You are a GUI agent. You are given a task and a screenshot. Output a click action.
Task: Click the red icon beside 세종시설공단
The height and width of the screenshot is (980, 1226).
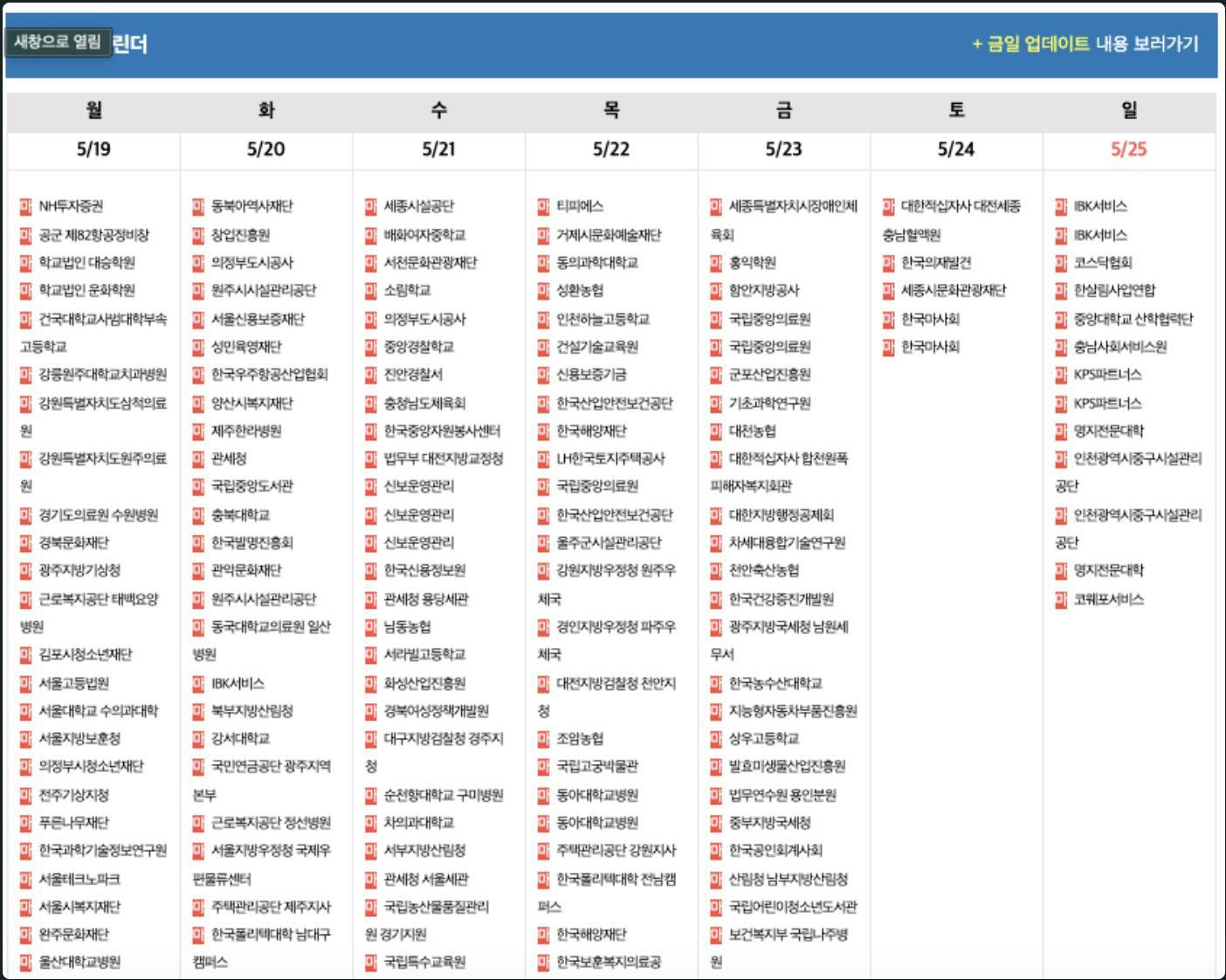click(x=371, y=207)
